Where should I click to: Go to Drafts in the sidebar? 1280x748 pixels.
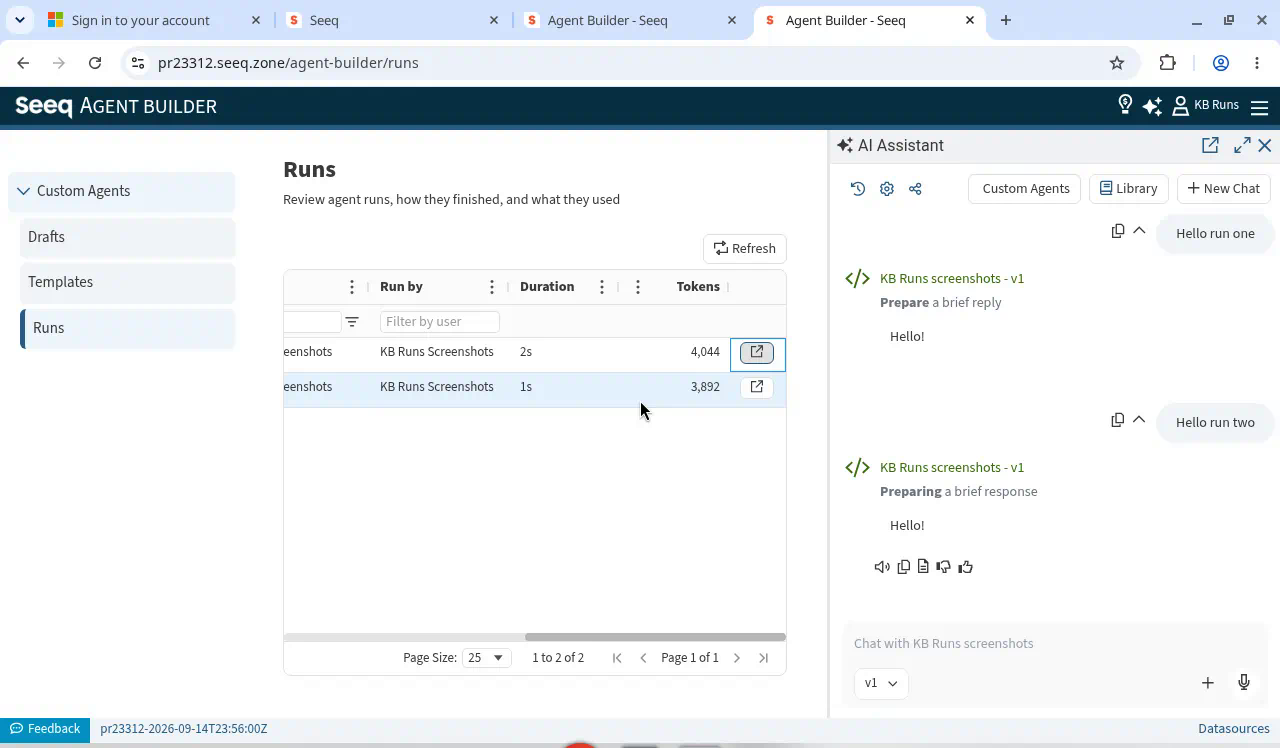click(x=128, y=237)
